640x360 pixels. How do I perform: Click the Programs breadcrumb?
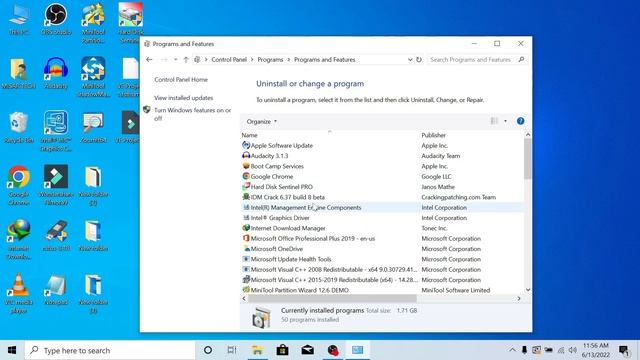click(270, 60)
